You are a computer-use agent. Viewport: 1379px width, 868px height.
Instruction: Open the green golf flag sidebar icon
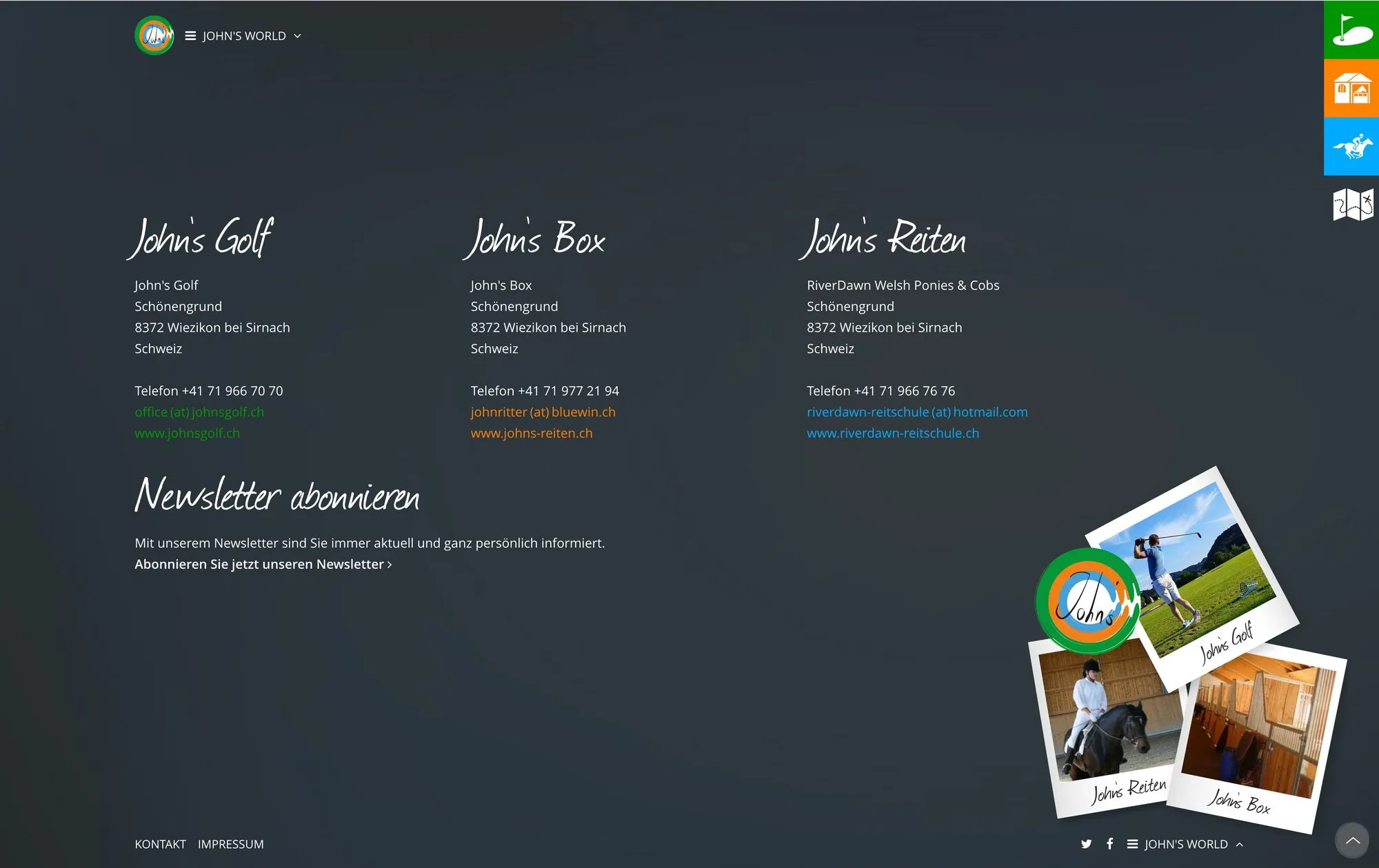click(1351, 30)
